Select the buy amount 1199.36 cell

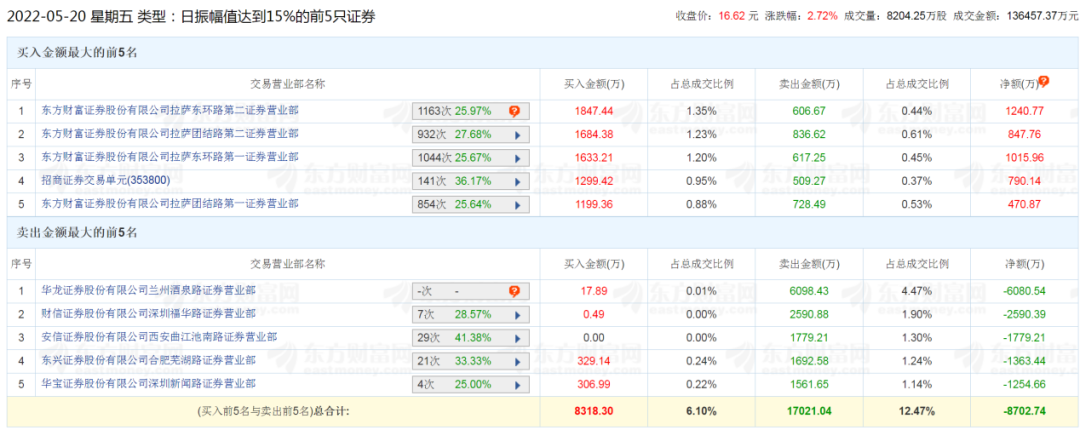(x=593, y=205)
